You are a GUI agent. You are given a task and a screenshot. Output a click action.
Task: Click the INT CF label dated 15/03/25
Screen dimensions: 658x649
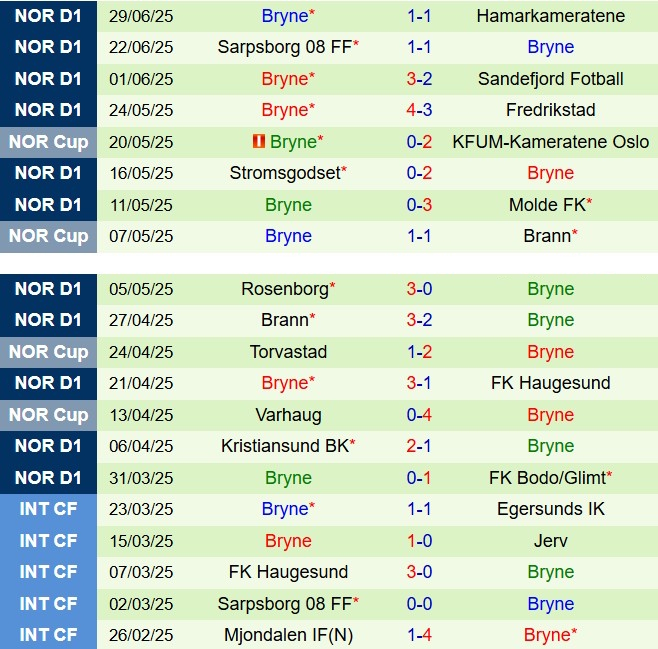48,541
